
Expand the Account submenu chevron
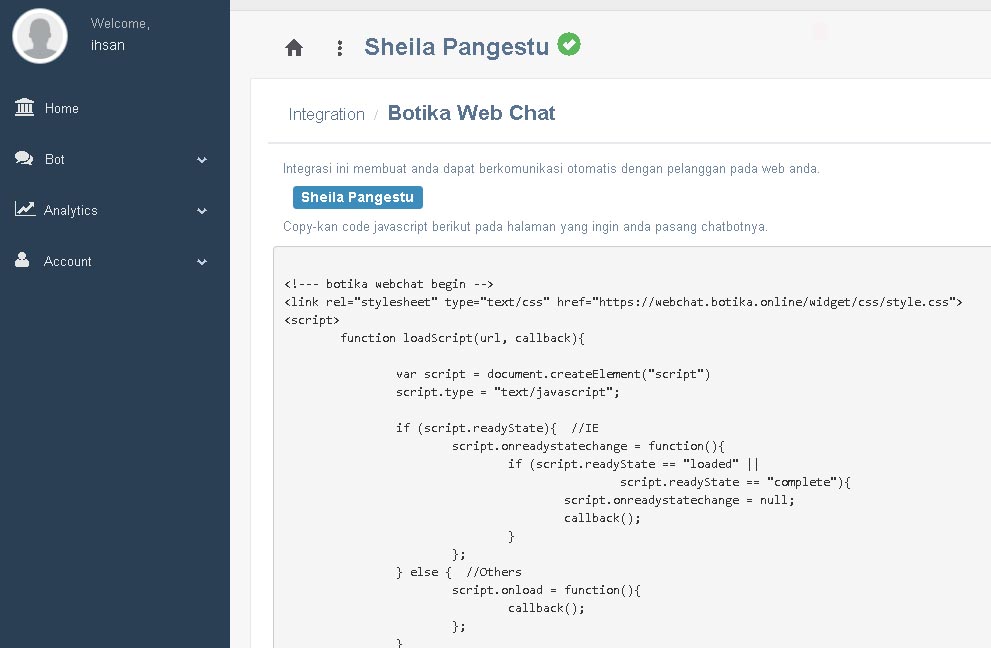(x=202, y=262)
